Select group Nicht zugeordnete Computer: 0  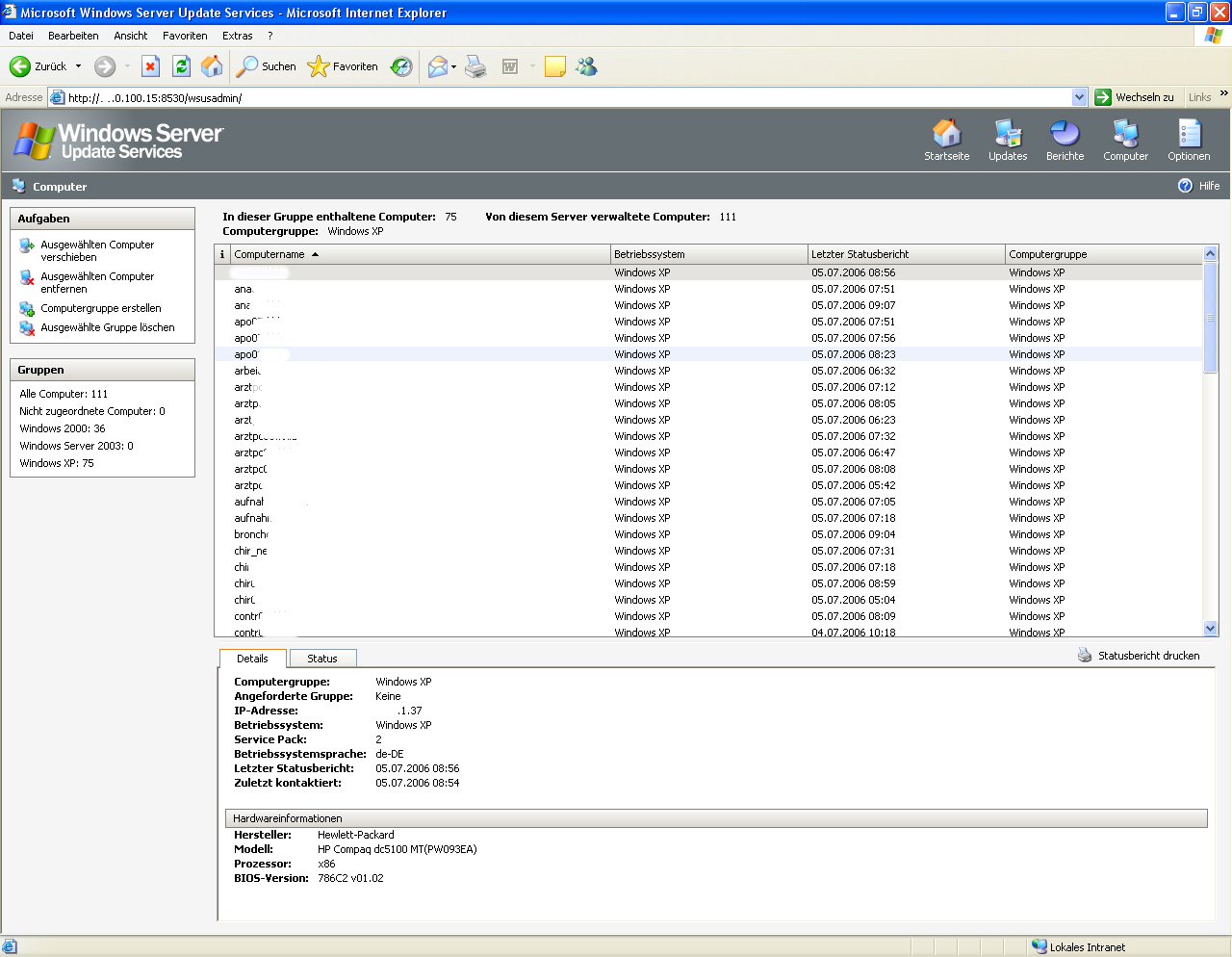92,411
